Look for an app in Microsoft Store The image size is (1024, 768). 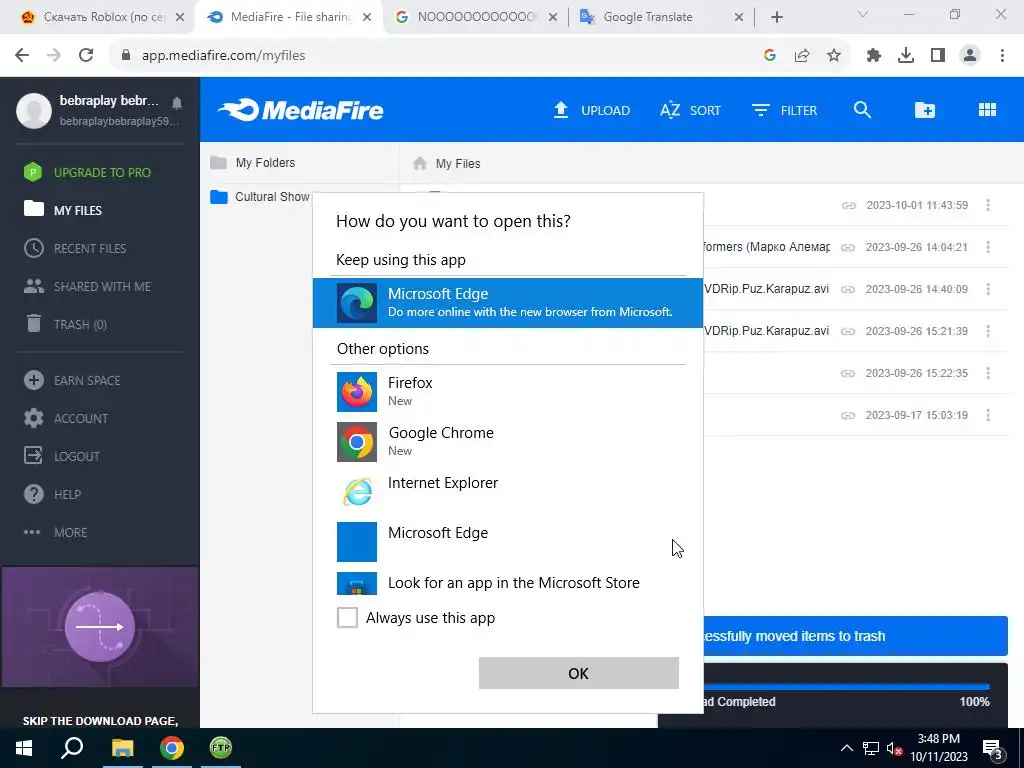coord(507,583)
